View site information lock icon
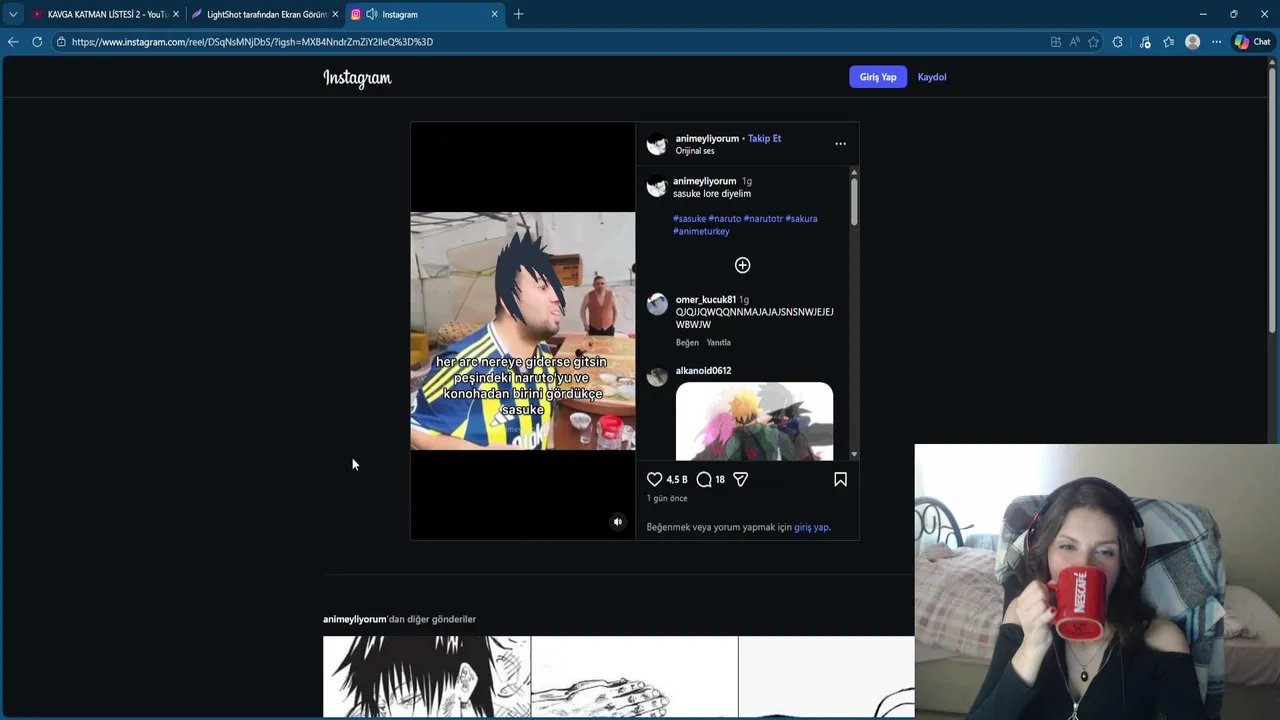Screen dimensions: 1280x720 point(61,42)
